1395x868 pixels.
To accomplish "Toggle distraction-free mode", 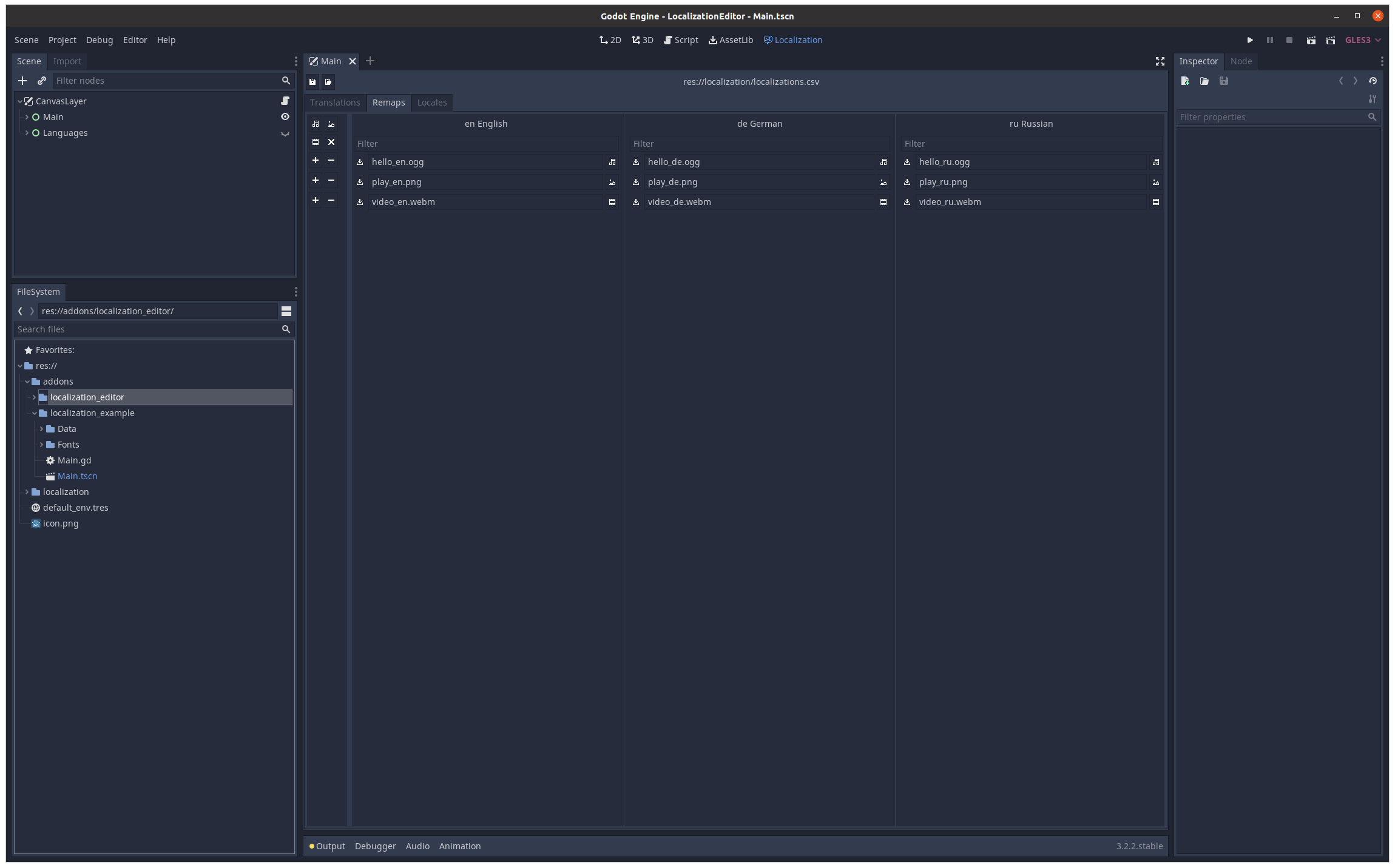I will coord(1160,61).
